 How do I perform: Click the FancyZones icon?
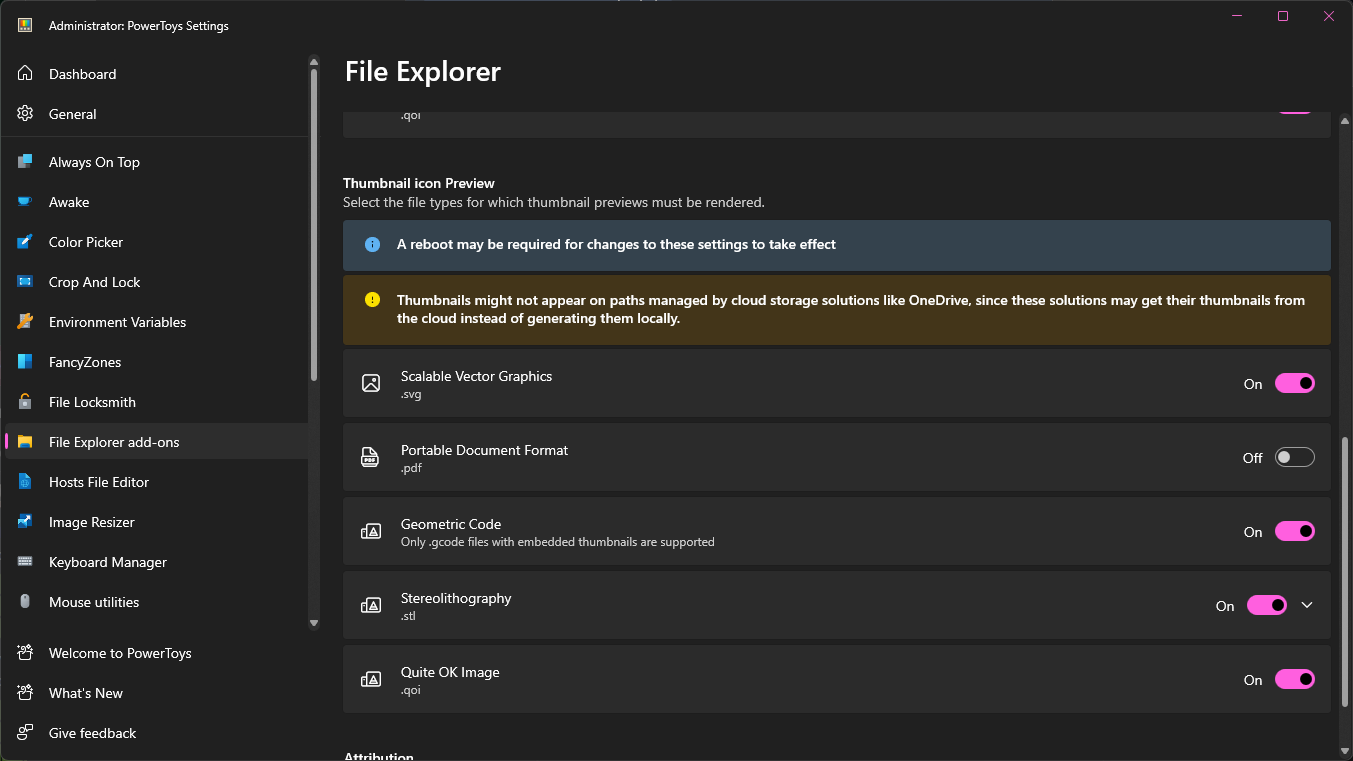pos(26,362)
